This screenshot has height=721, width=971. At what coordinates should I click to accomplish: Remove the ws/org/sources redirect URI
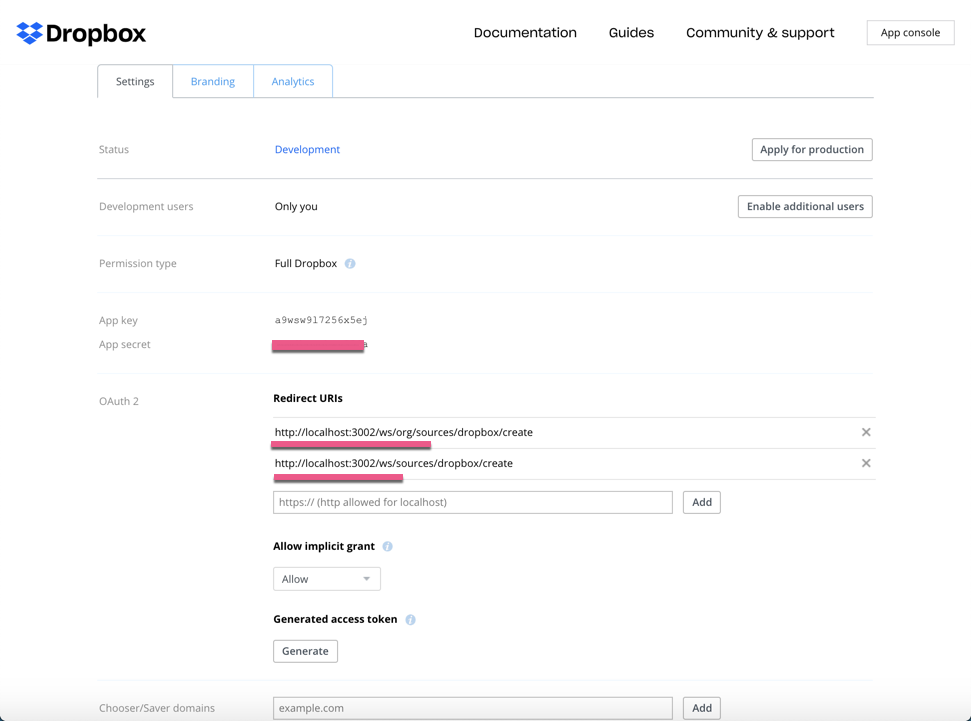pyautogui.click(x=866, y=432)
